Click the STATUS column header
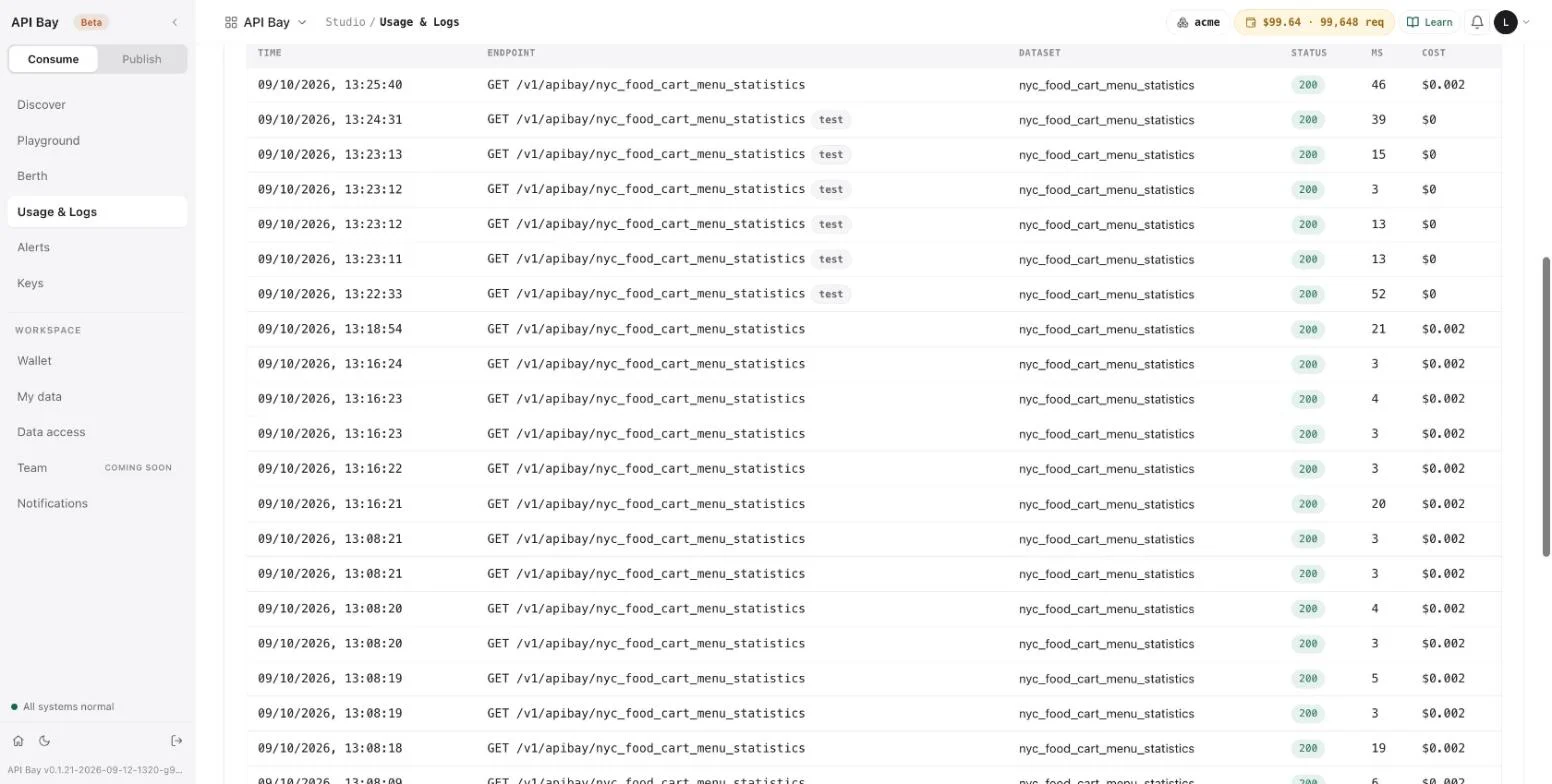 (x=1309, y=53)
